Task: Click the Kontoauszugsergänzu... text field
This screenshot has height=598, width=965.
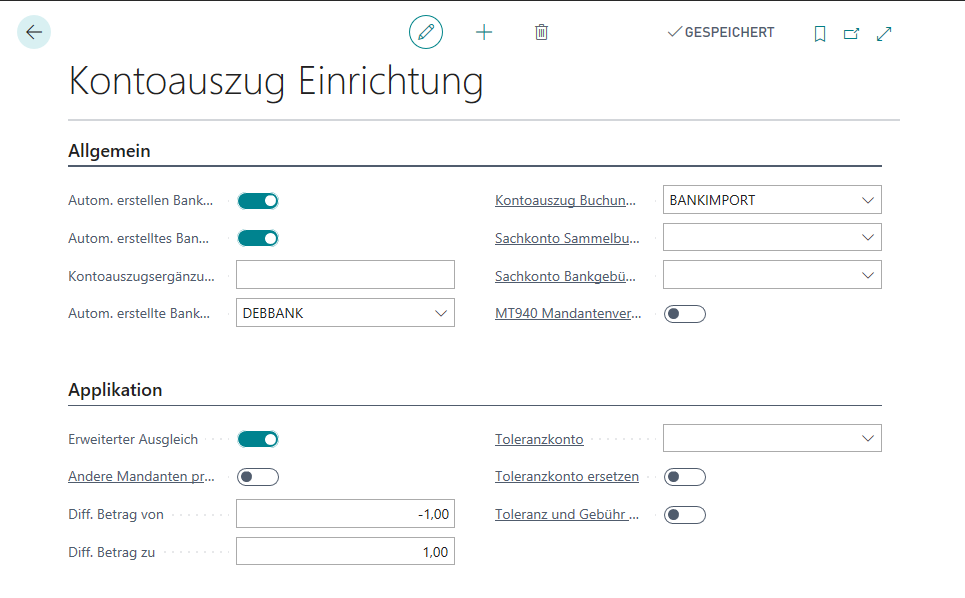Action: coord(345,275)
